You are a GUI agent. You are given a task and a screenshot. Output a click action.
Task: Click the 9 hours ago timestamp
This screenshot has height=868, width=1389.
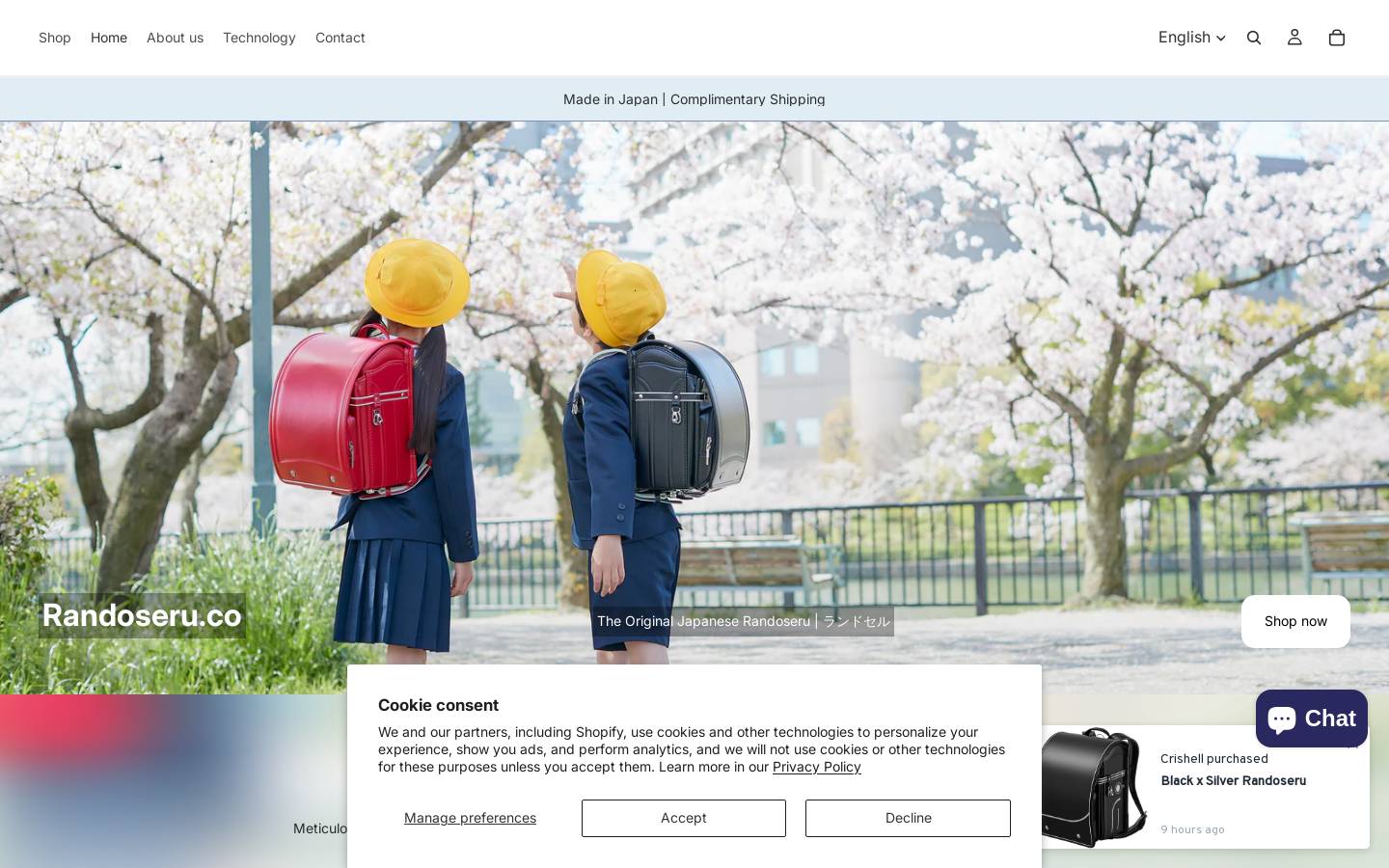pyautogui.click(x=1193, y=829)
